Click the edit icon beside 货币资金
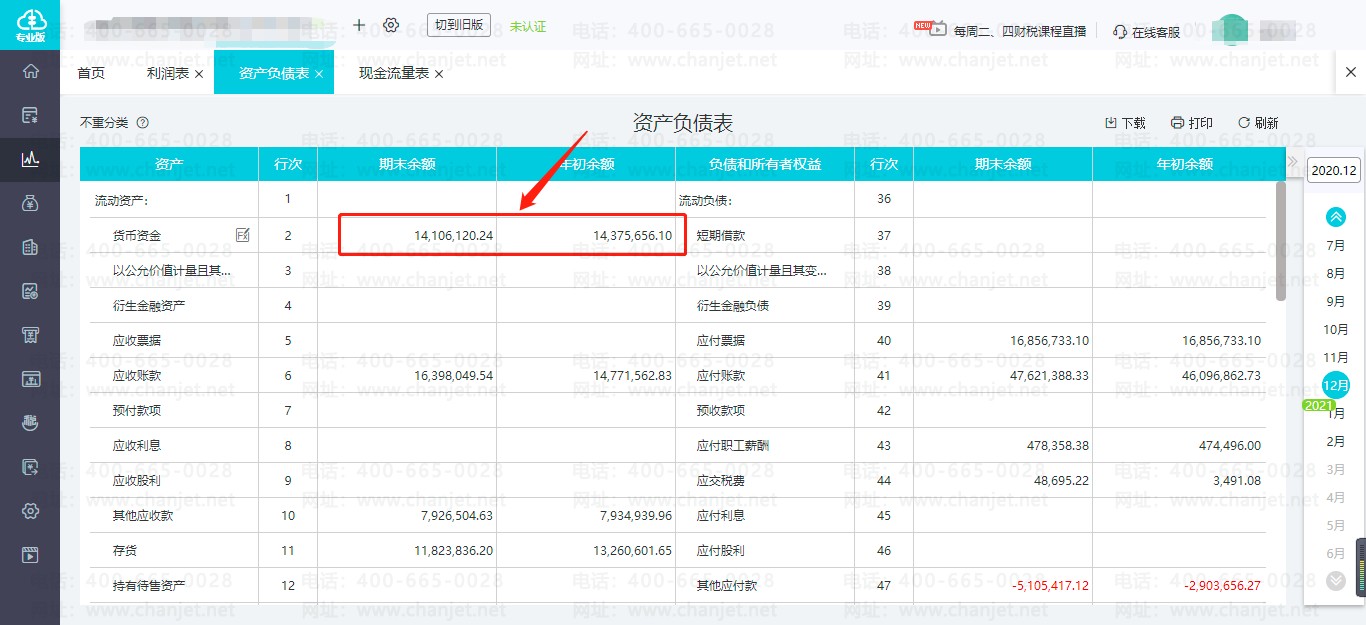The image size is (1366, 625). pos(243,235)
